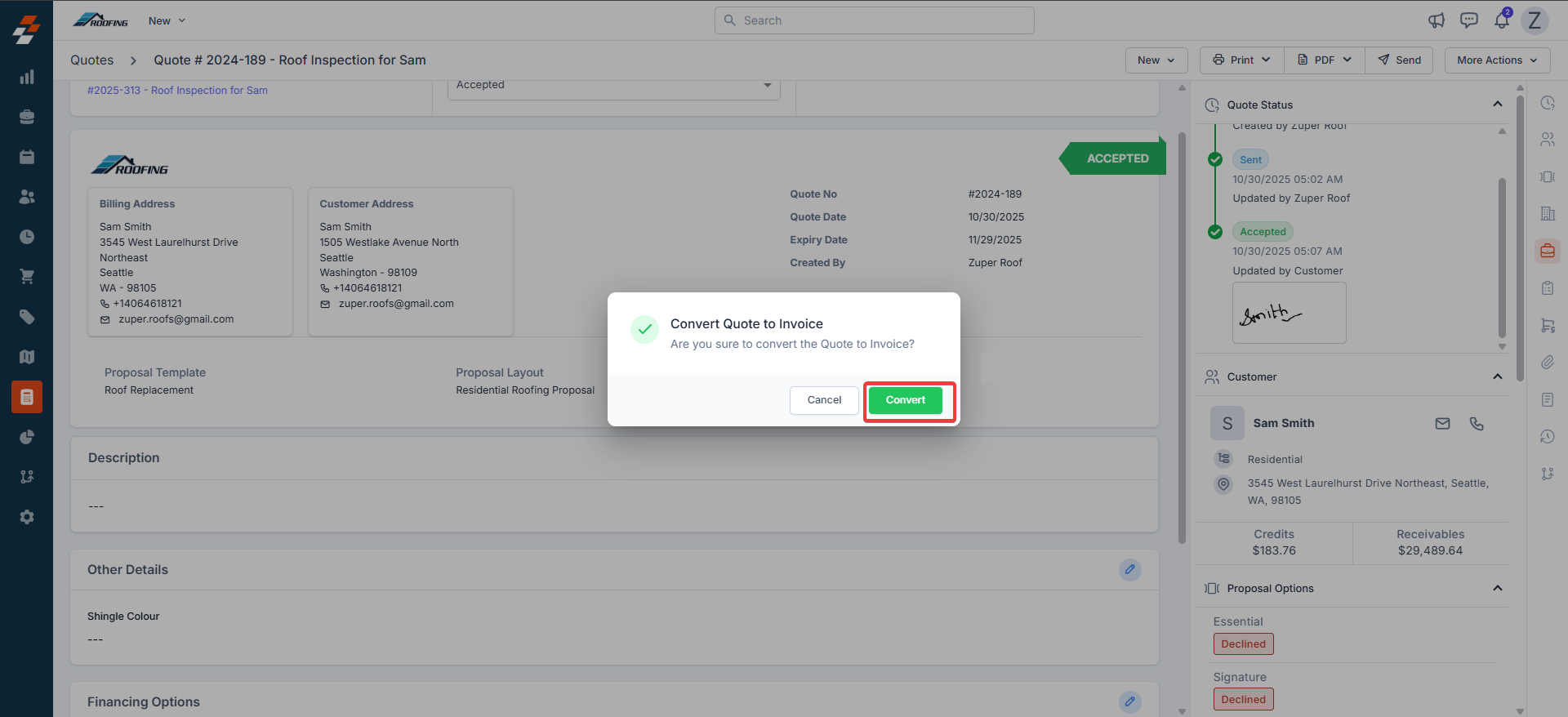This screenshot has width=1568, height=717.
Task: Call Sam Smith via phone icon
Action: click(1477, 423)
